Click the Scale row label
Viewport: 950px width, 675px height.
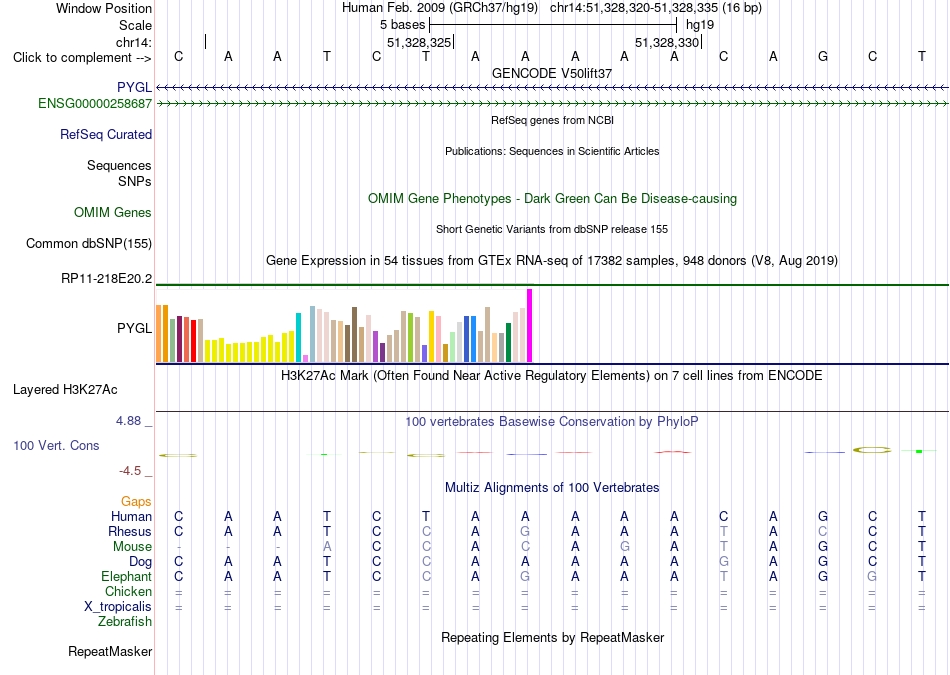click(x=135, y=25)
